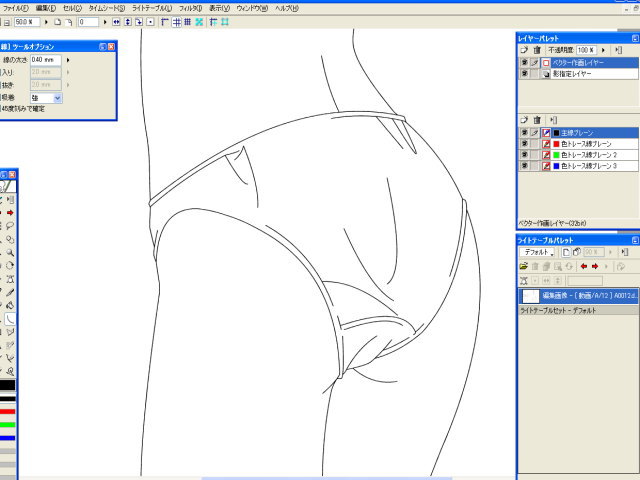Select the 色トレース線プレーン 3 plane

click(x=587, y=166)
